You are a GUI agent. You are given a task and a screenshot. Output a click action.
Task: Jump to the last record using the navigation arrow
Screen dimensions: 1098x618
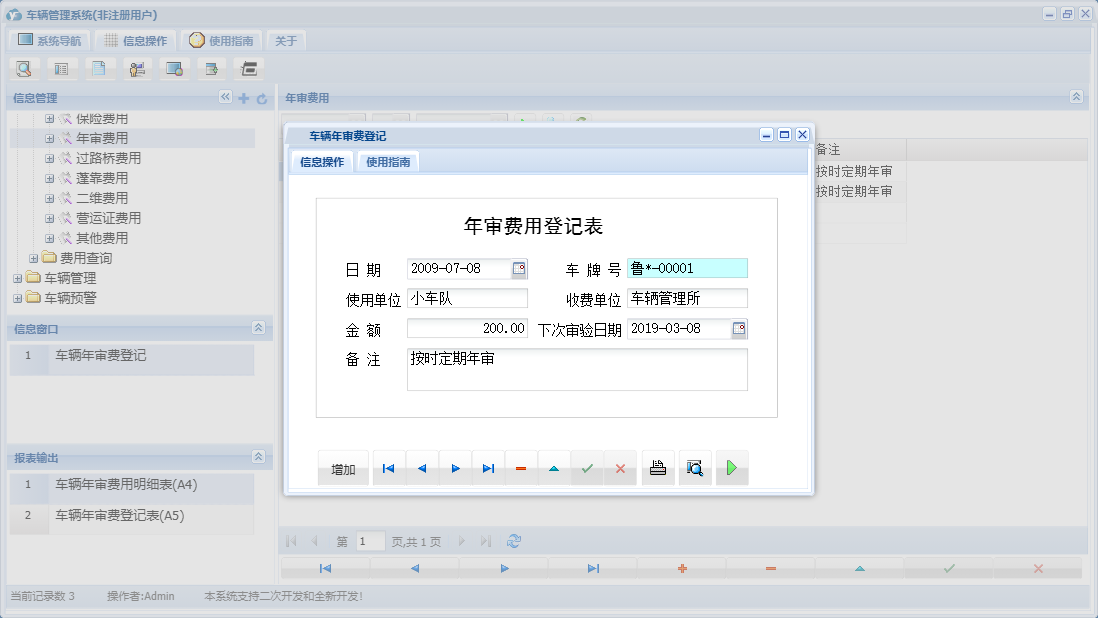pos(488,467)
